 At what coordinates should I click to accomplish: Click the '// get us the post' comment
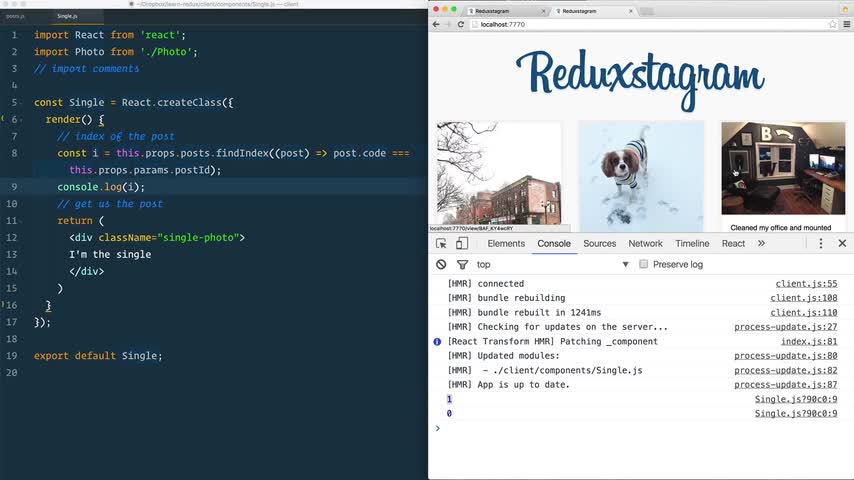pos(110,204)
